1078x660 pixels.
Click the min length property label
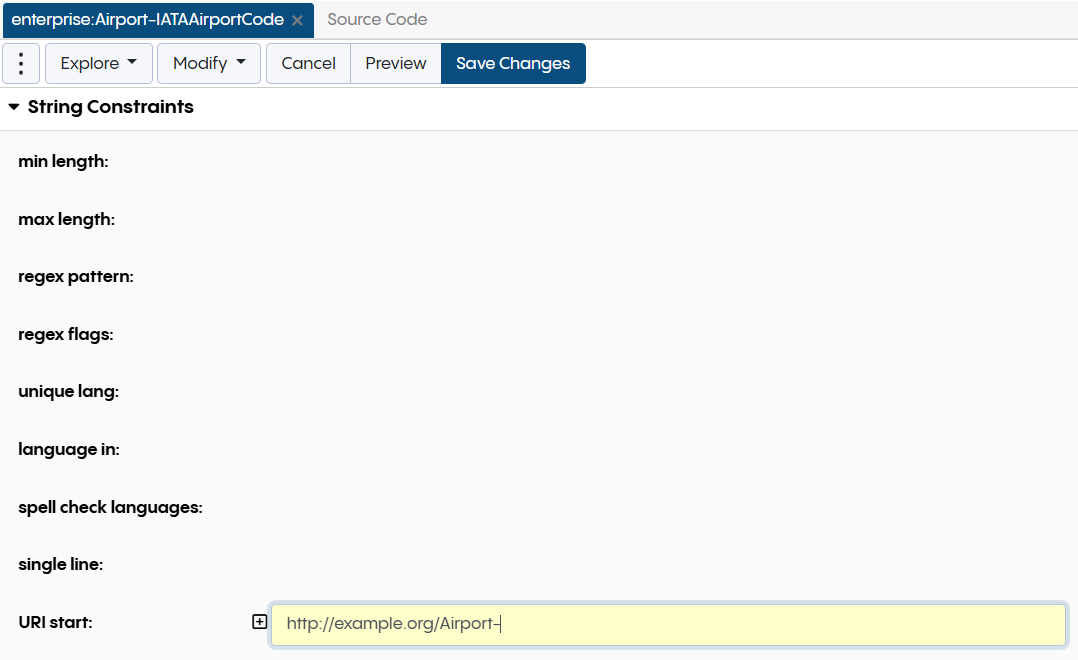(x=63, y=161)
